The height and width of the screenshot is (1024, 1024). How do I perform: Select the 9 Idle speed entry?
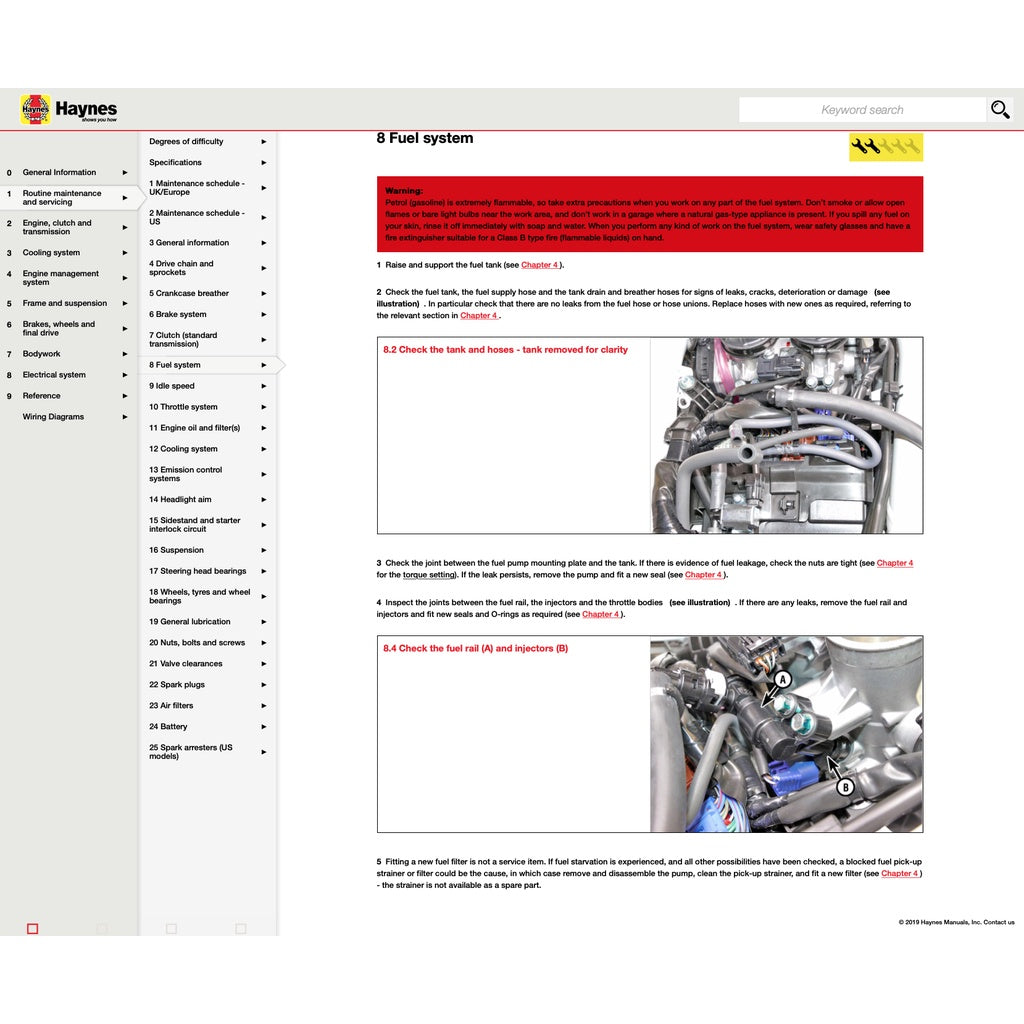[x=172, y=385]
